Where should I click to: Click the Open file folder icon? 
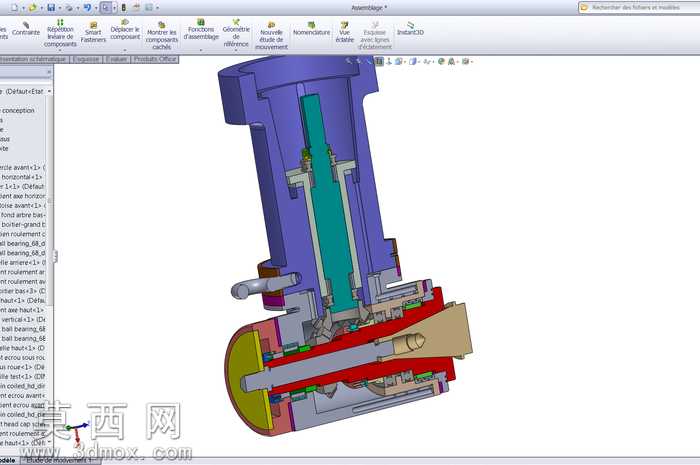click(32, 8)
